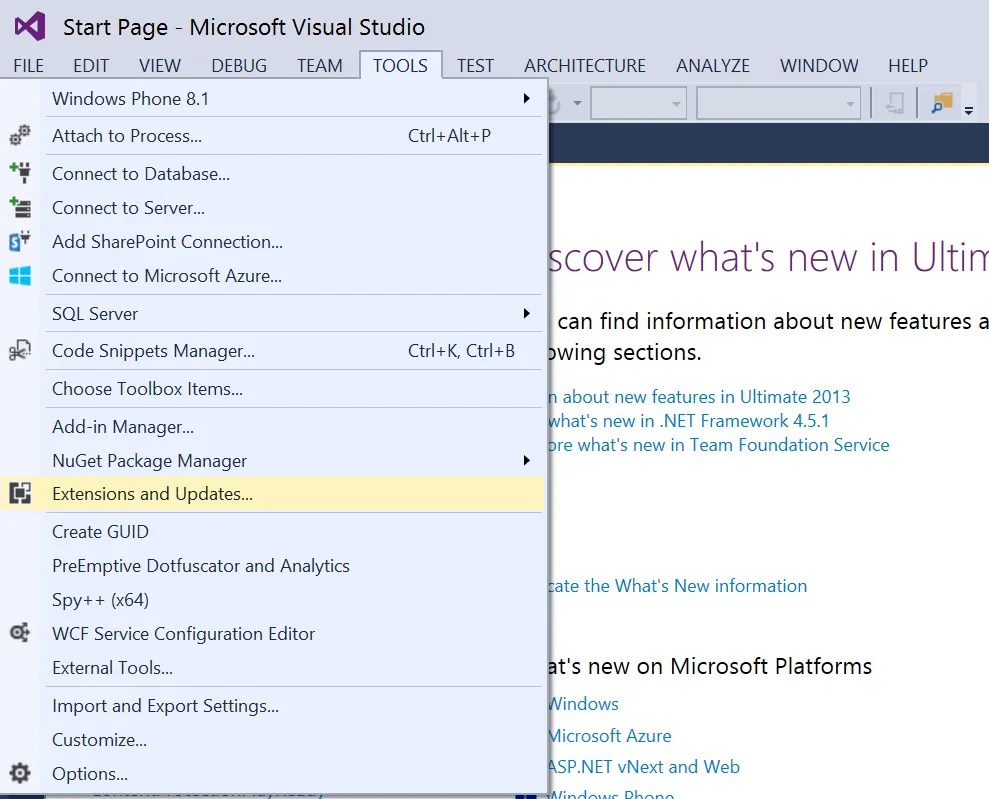The height and width of the screenshot is (799, 989).
Task: Open toolbar overflow options arrow
Action: pyautogui.click(x=969, y=110)
